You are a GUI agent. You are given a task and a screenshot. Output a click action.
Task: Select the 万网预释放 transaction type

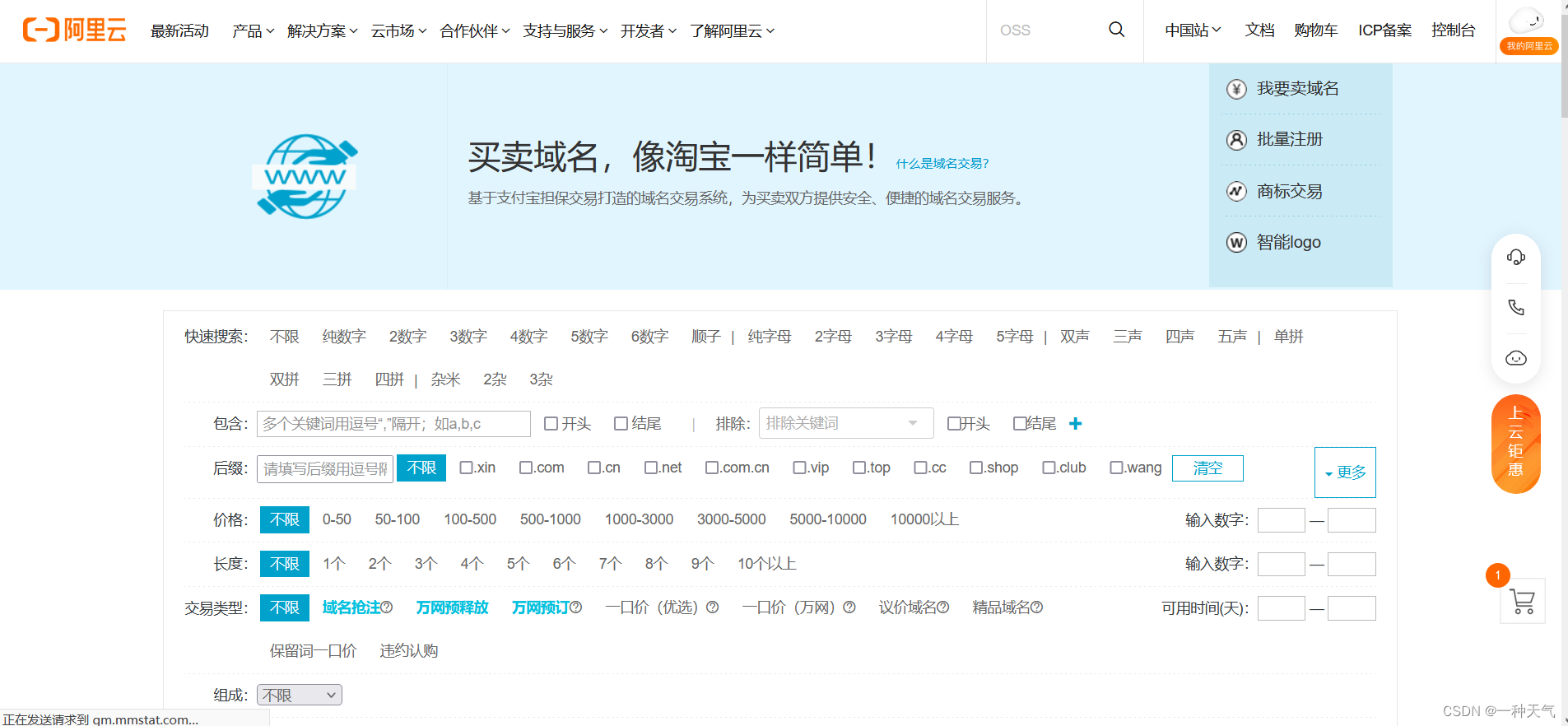(x=452, y=607)
